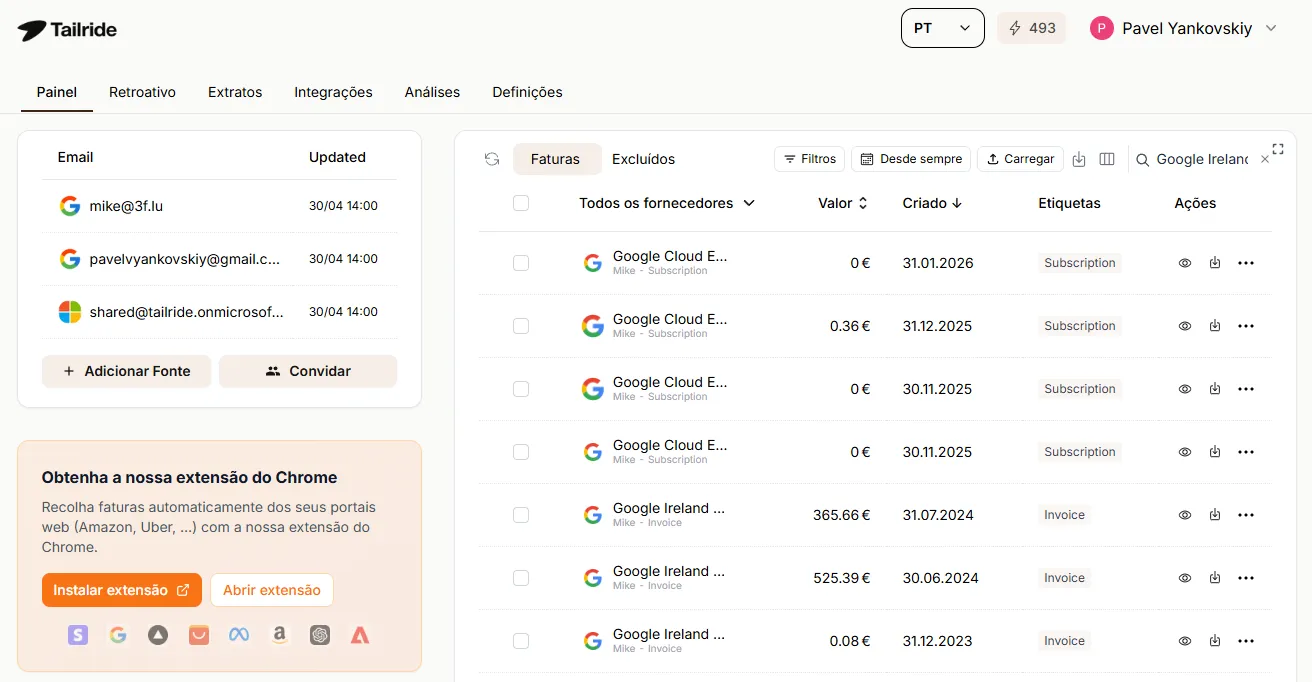Screen dimensions: 1312x682
Task: Open more actions for 525.39 € invoice
Action: pos(1246,578)
